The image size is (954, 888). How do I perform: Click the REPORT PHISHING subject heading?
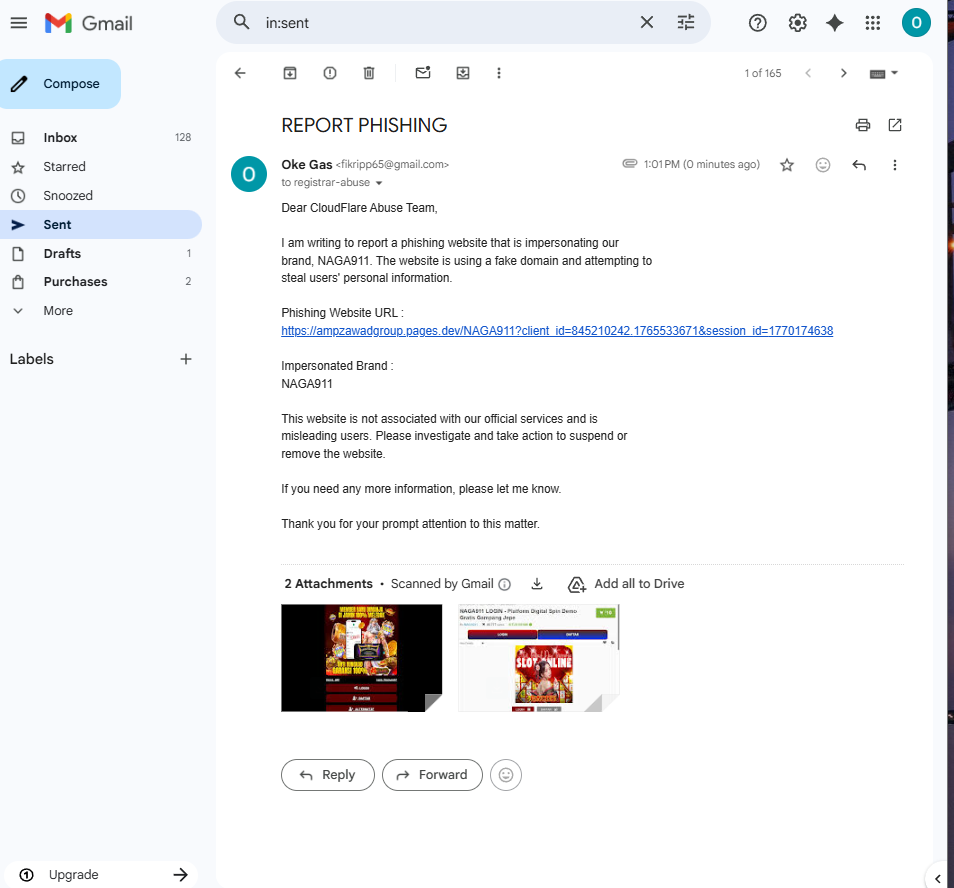pyautogui.click(x=364, y=125)
